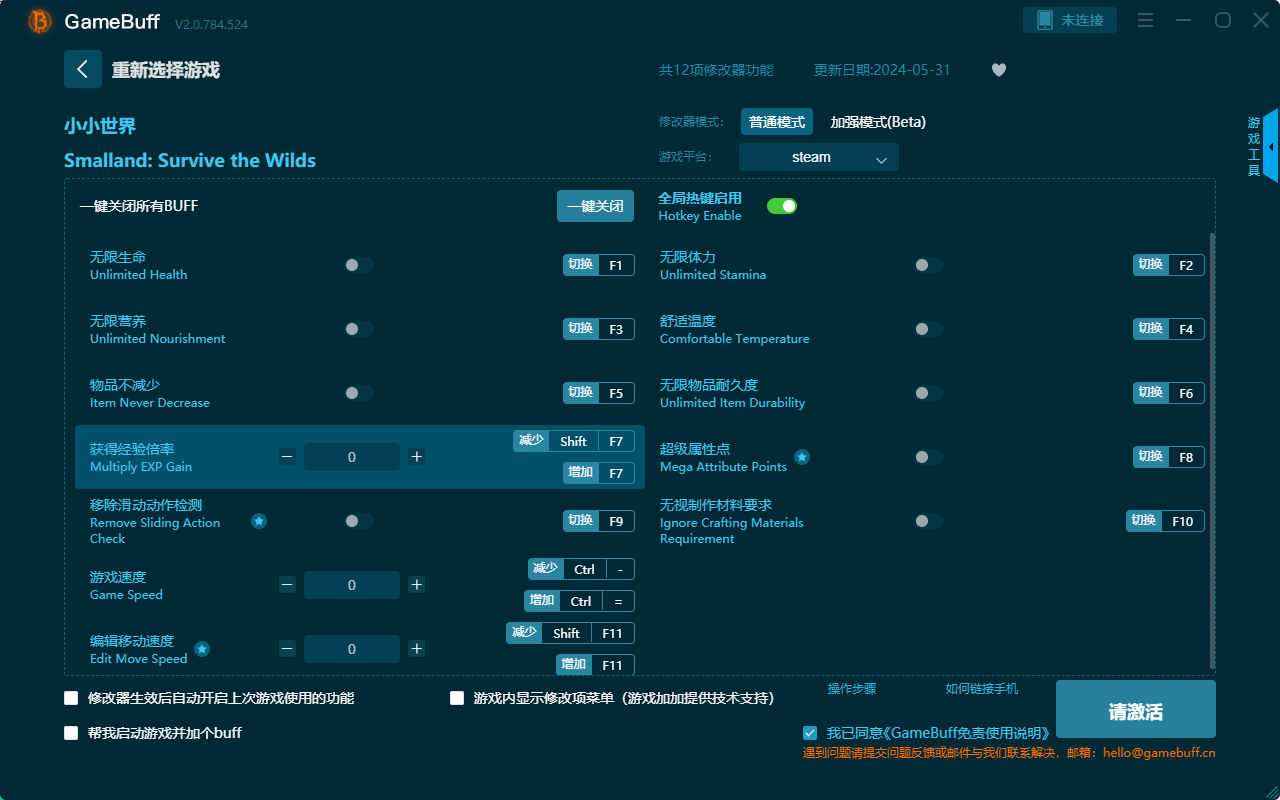Select 普通模式 trainer mode
The height and width of the screenshot is (800, 1280).
(777, 122)
